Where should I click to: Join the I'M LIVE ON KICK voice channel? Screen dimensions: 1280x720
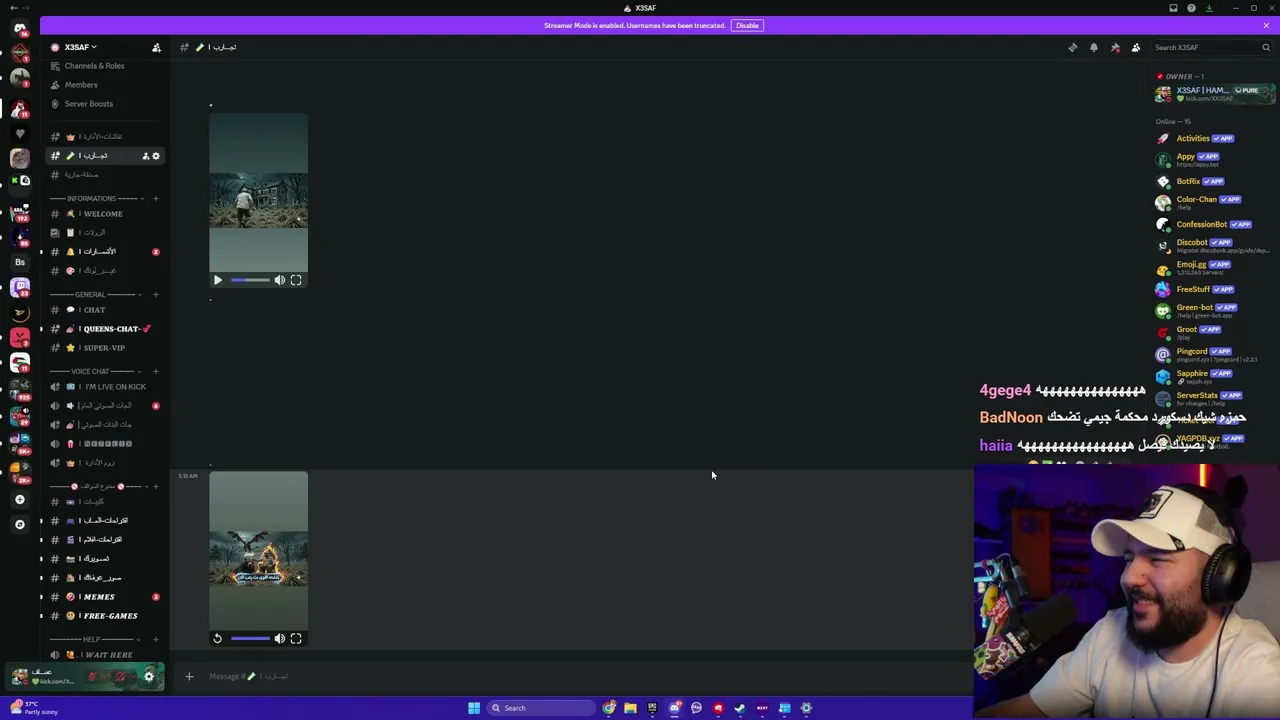tap(105, 387)
